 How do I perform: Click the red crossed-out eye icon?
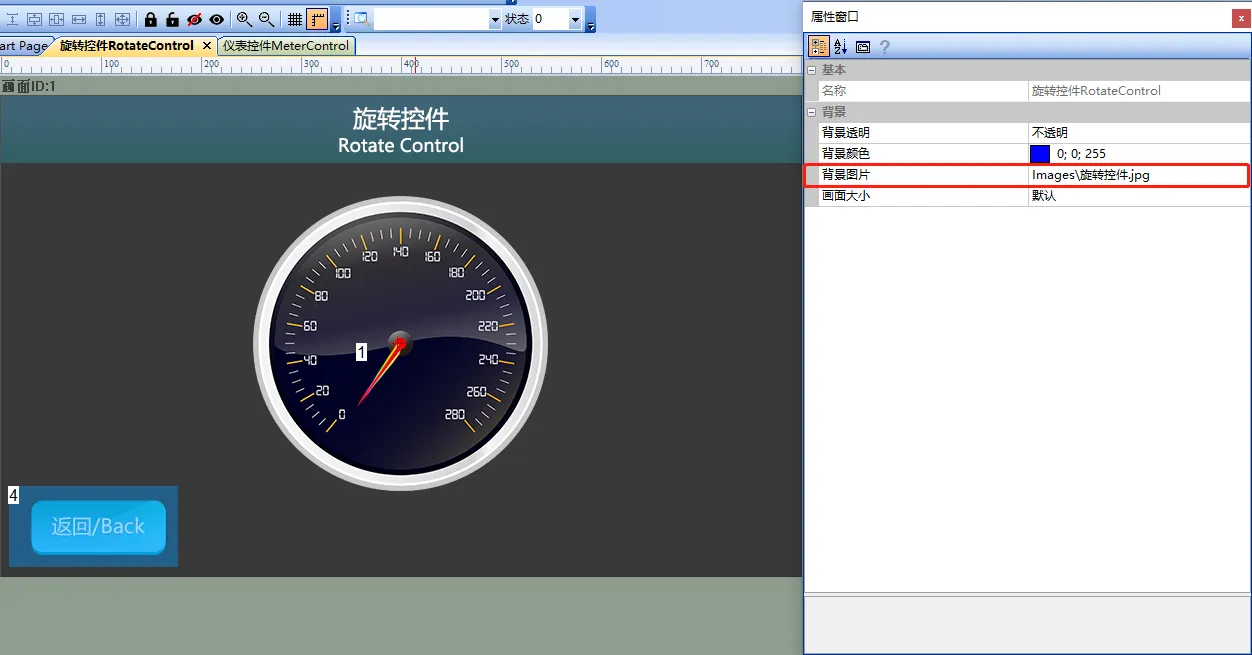195,19
